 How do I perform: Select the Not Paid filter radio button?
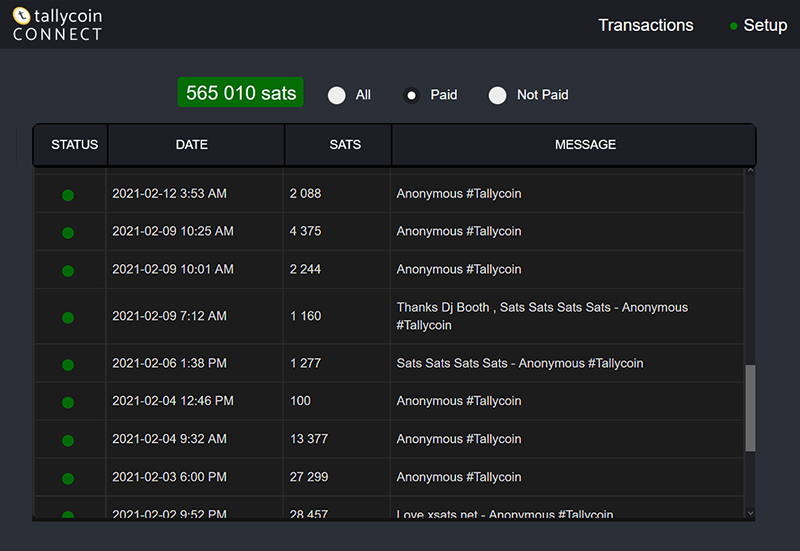point(497,95)
